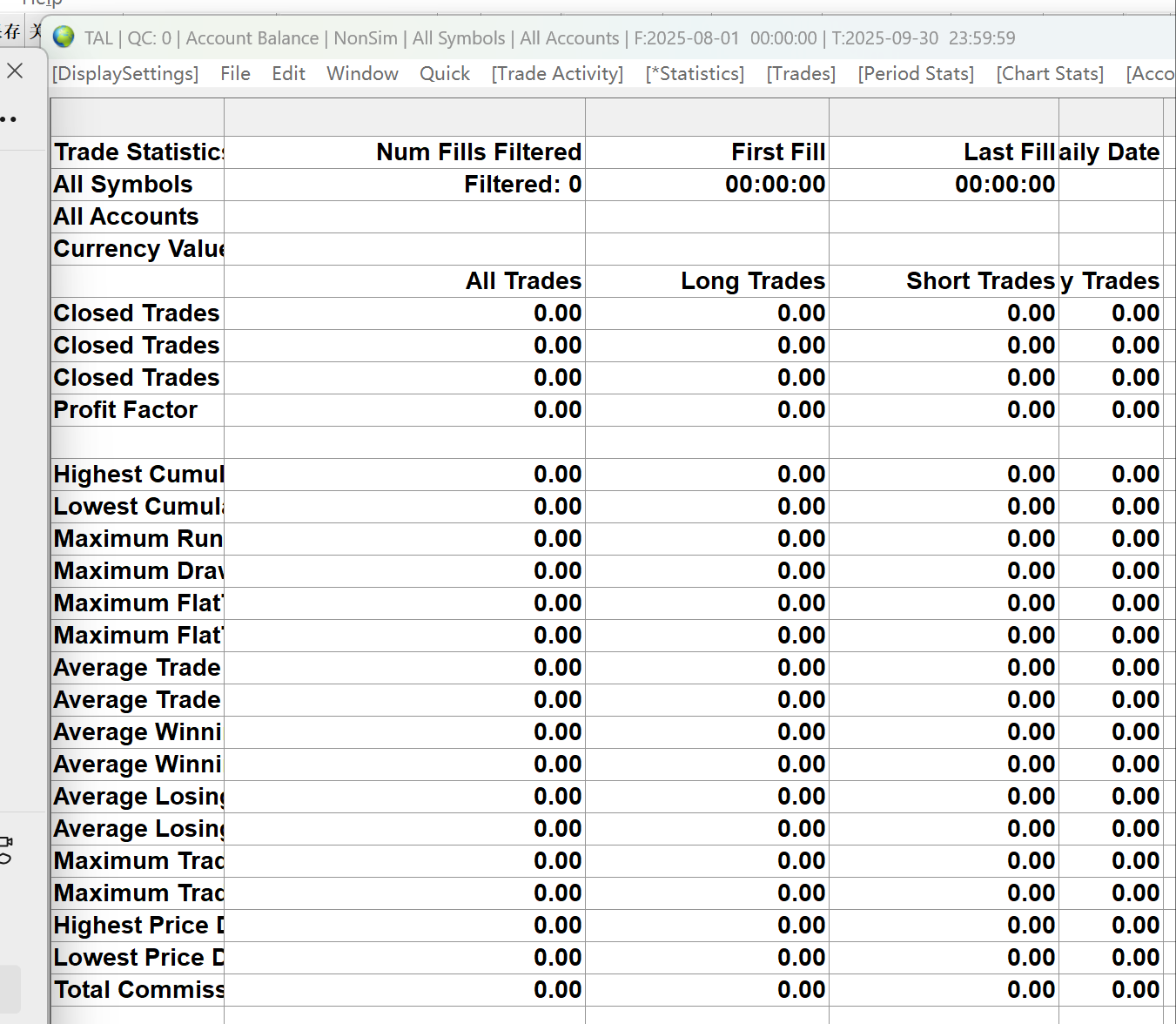The image size is (1176, 1024).
Task: Select the Profit Factor row label
Action: (x=125, y=410)
